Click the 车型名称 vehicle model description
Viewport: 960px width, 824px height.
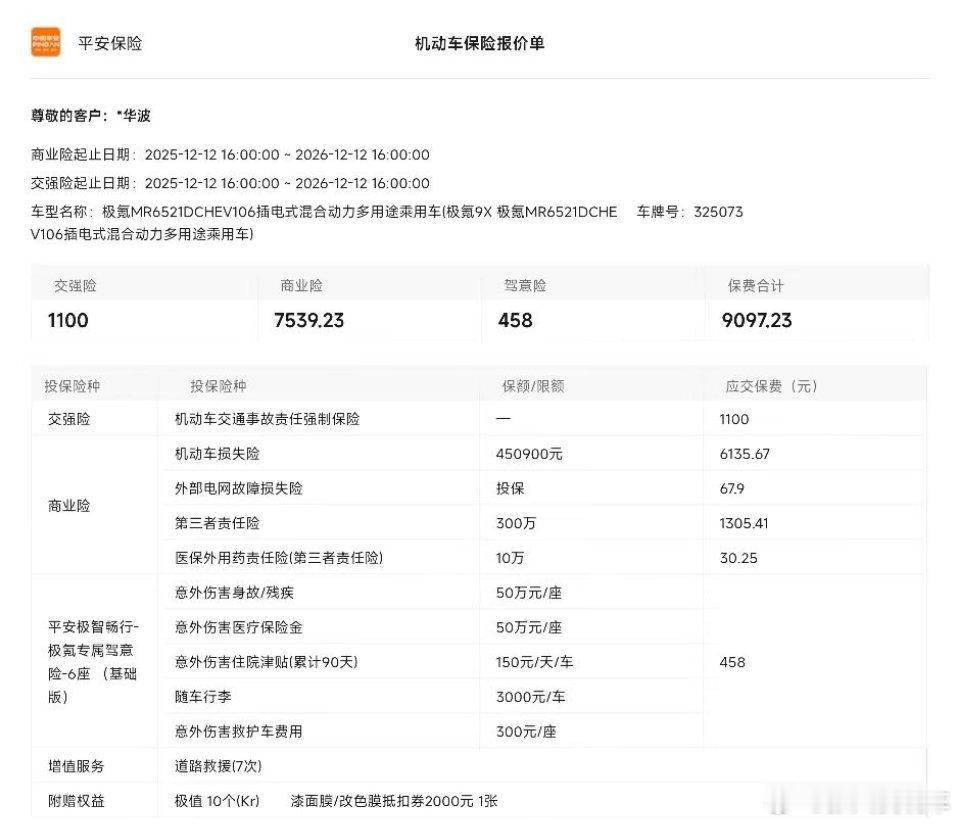pos(324,223)
